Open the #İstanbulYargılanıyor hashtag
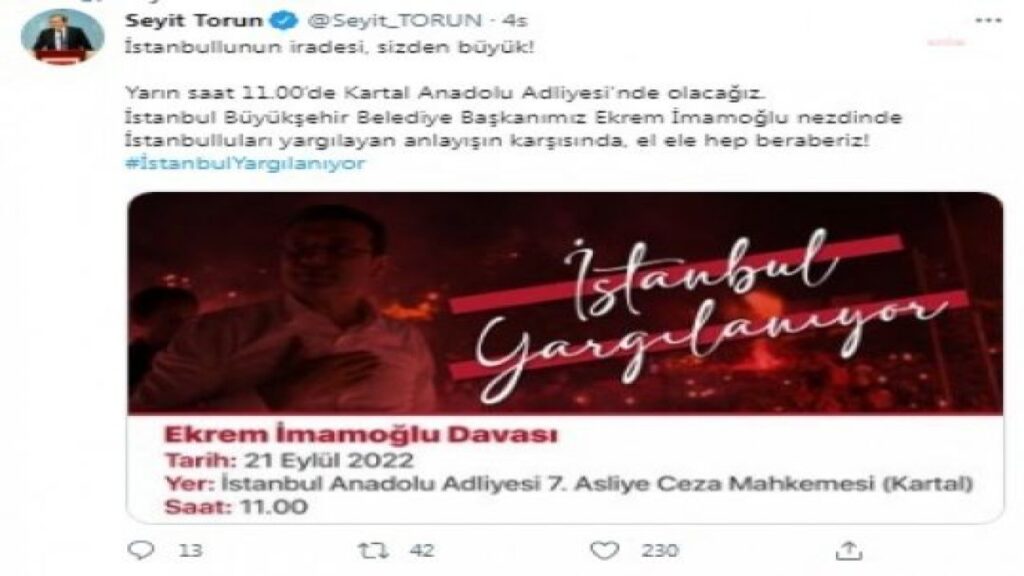Viewport: 1024px width, 576px height. coord(245,163)
